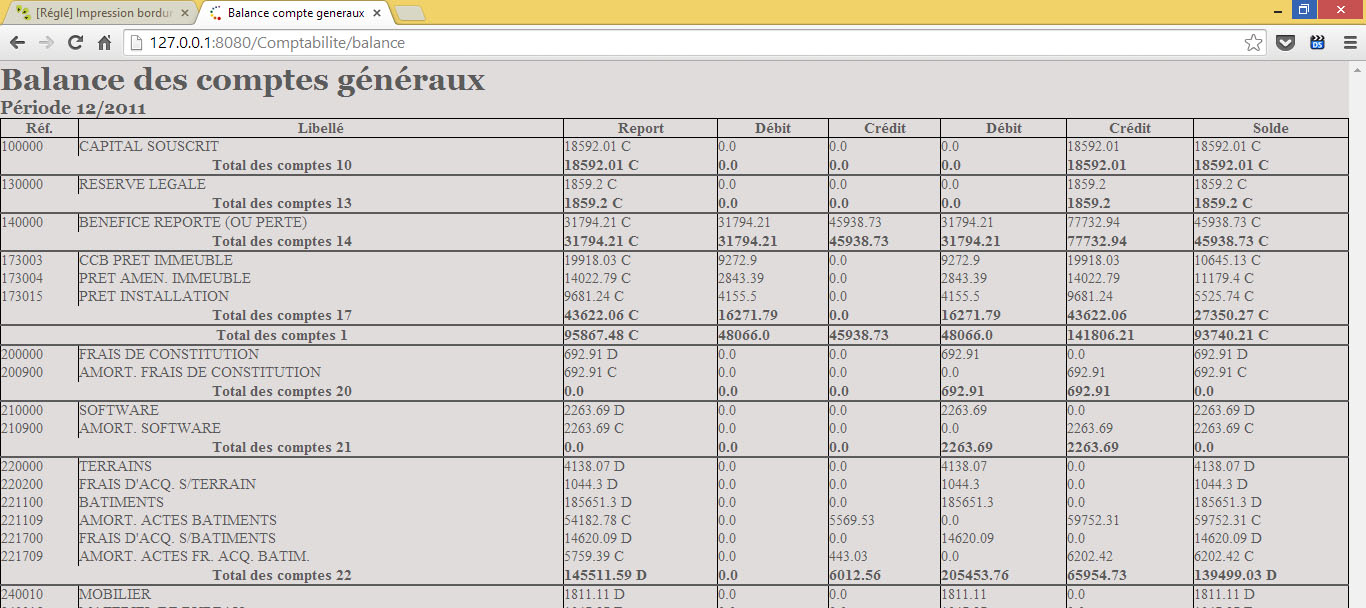Screen dimensions: 1366x608
Task: Reload the balance page
Action: pyautogui.click(x=75, y=43)
